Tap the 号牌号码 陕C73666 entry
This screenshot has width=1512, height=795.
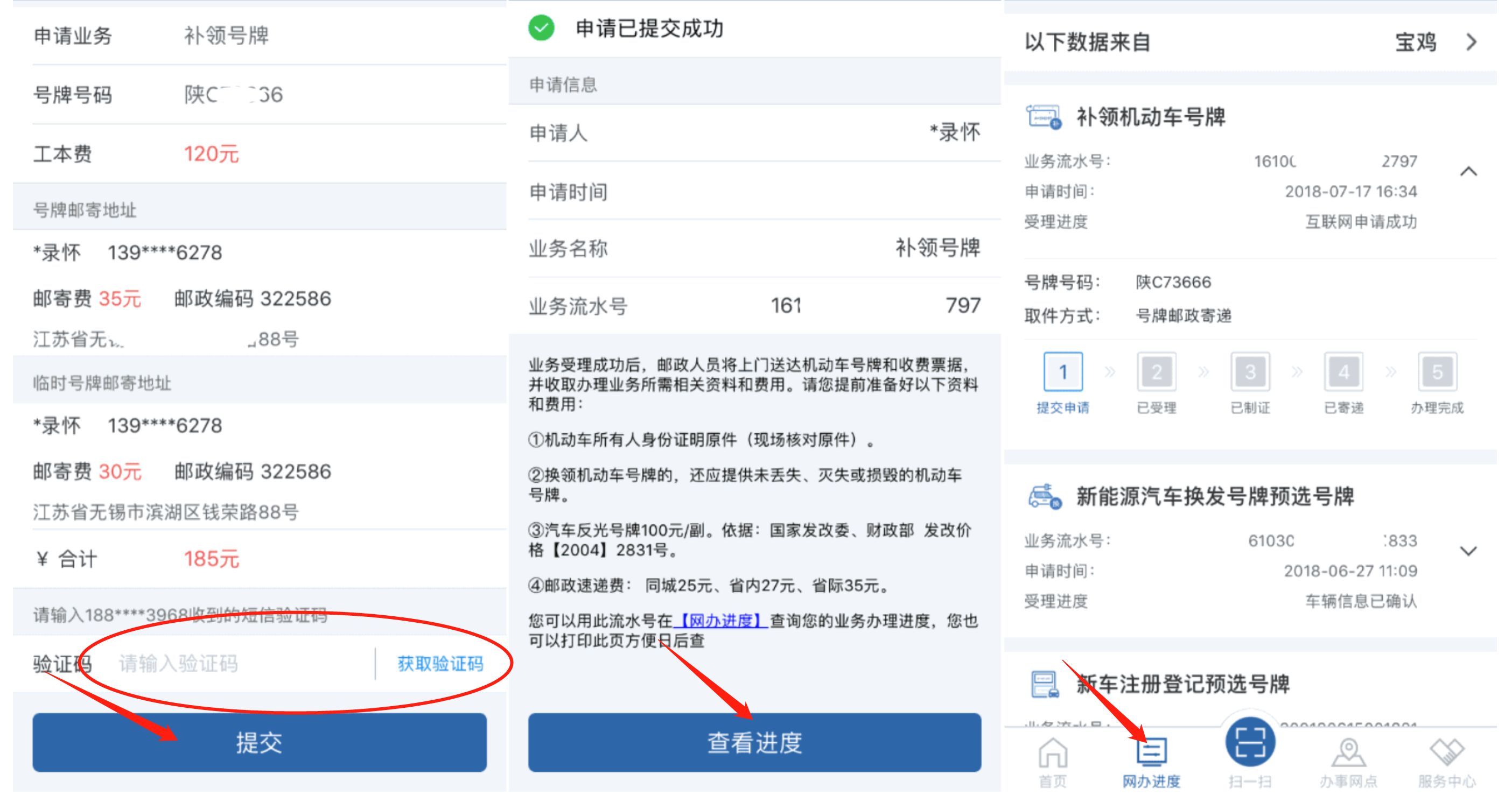tap(1117, 282)
